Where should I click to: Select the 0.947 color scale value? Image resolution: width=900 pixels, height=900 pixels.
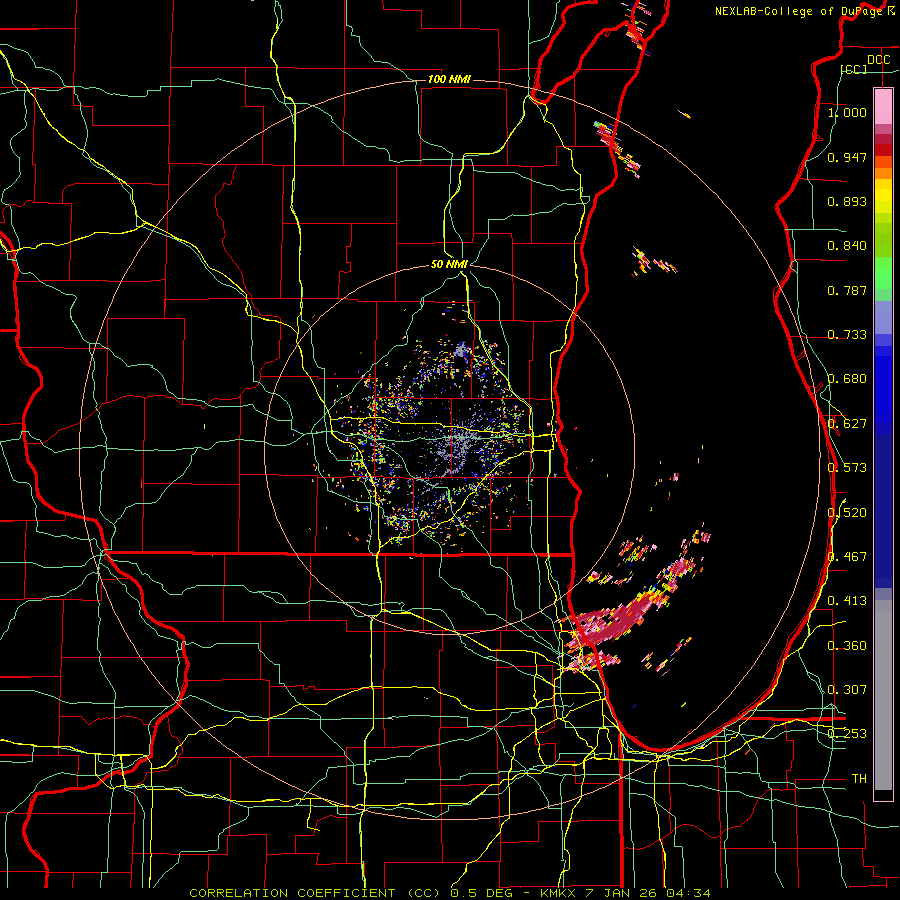pyautogui.click(x=847, y=157)
